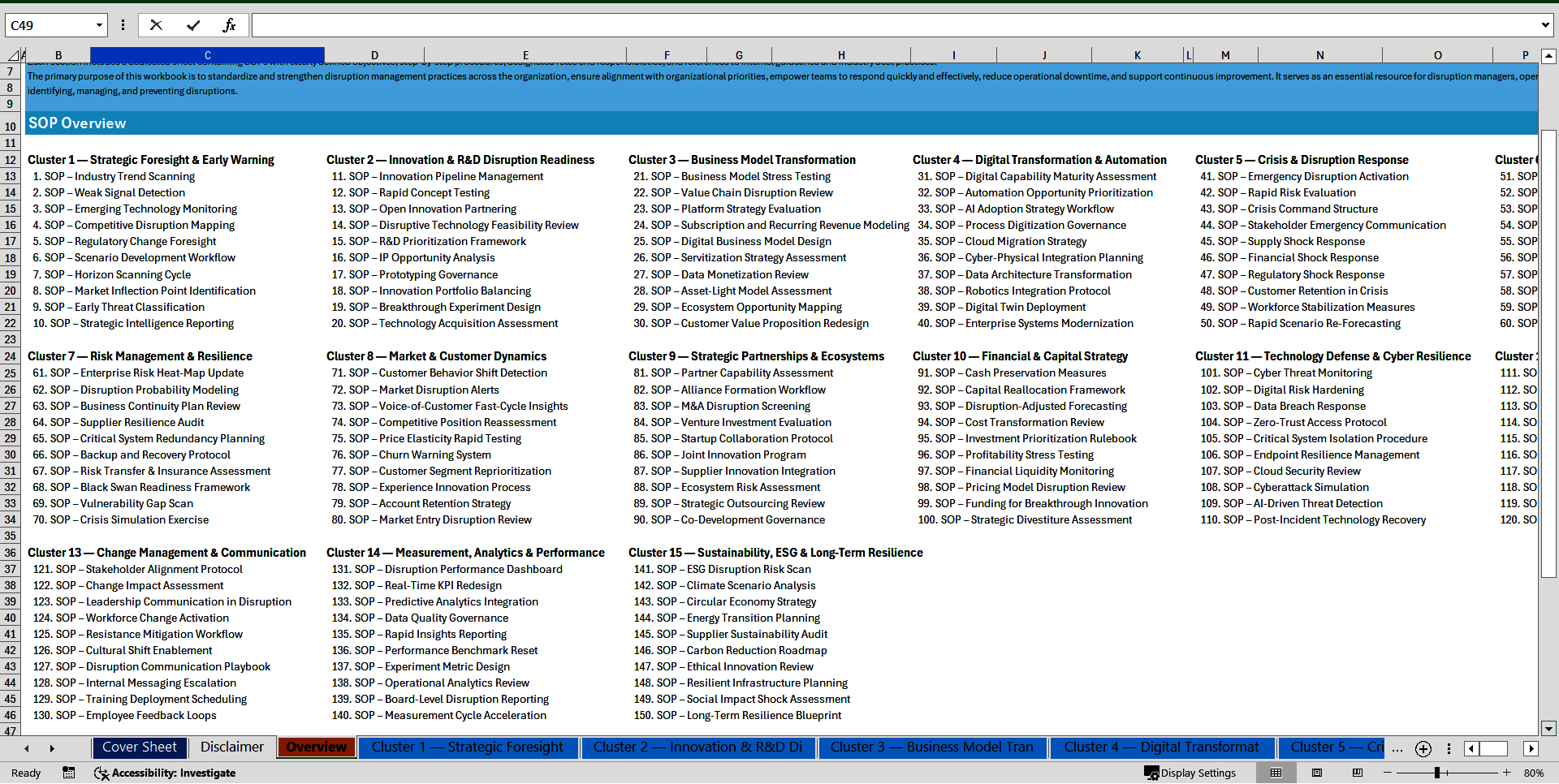The image size is (1559, 784).
Task: Select cell C49 in the Name Box
Action: tap(49, 25)
